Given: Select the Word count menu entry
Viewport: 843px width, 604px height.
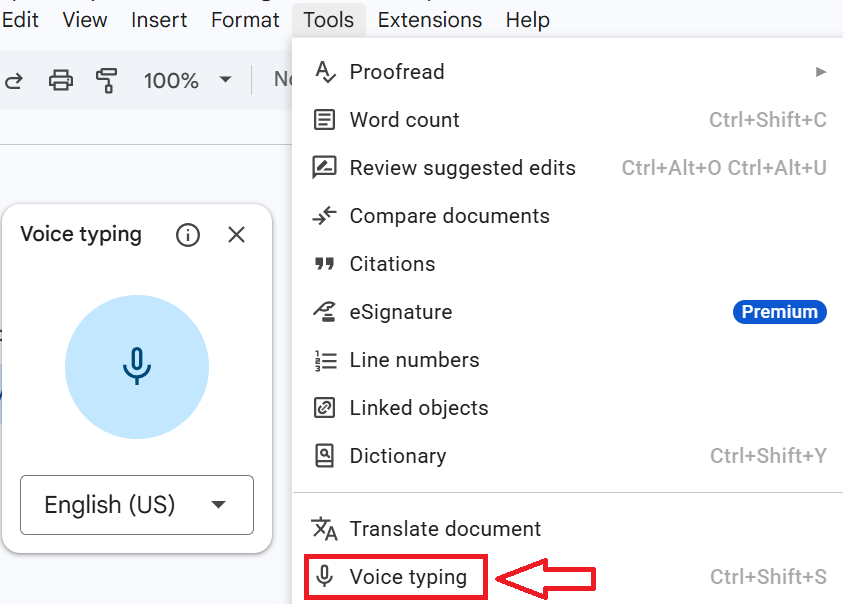Looking at the screenshot, I should (569, 120).
